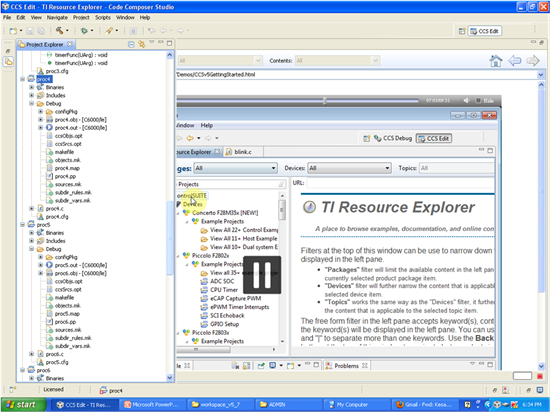Select proc3.cfg file

57,71
